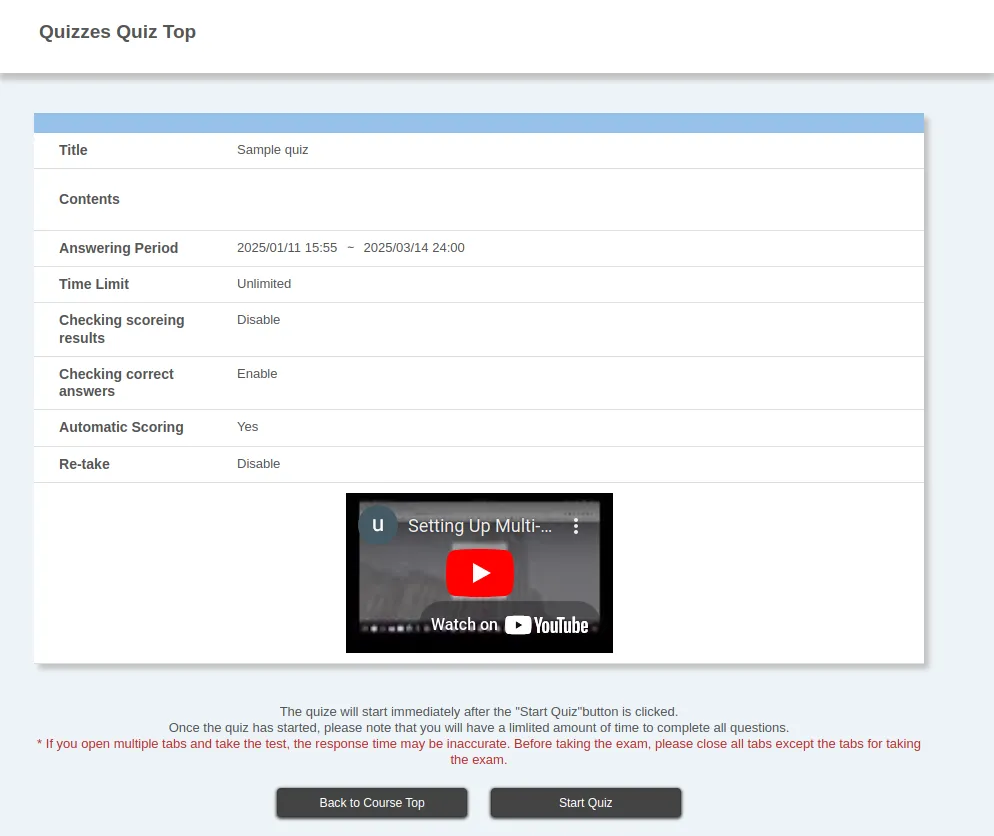Click the Automatic Scoring 'Yes' value
This screenshot has height=836, width=994.
pos(247,427)
